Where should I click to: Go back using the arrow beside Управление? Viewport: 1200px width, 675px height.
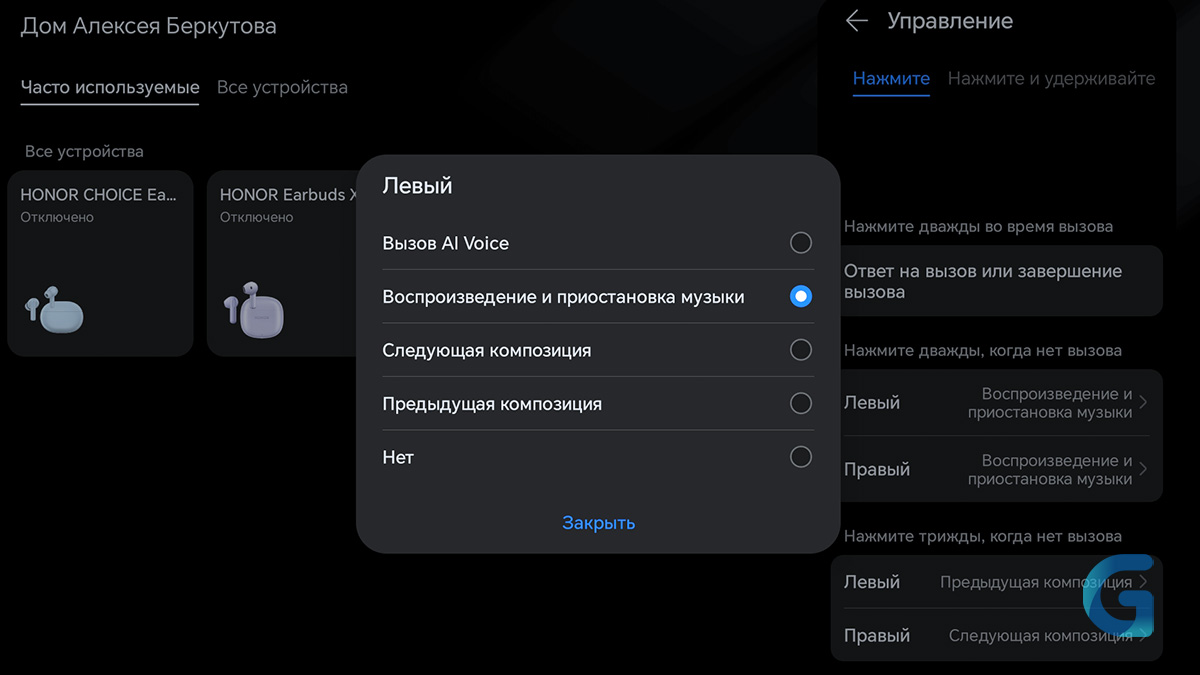pos(856,21)
